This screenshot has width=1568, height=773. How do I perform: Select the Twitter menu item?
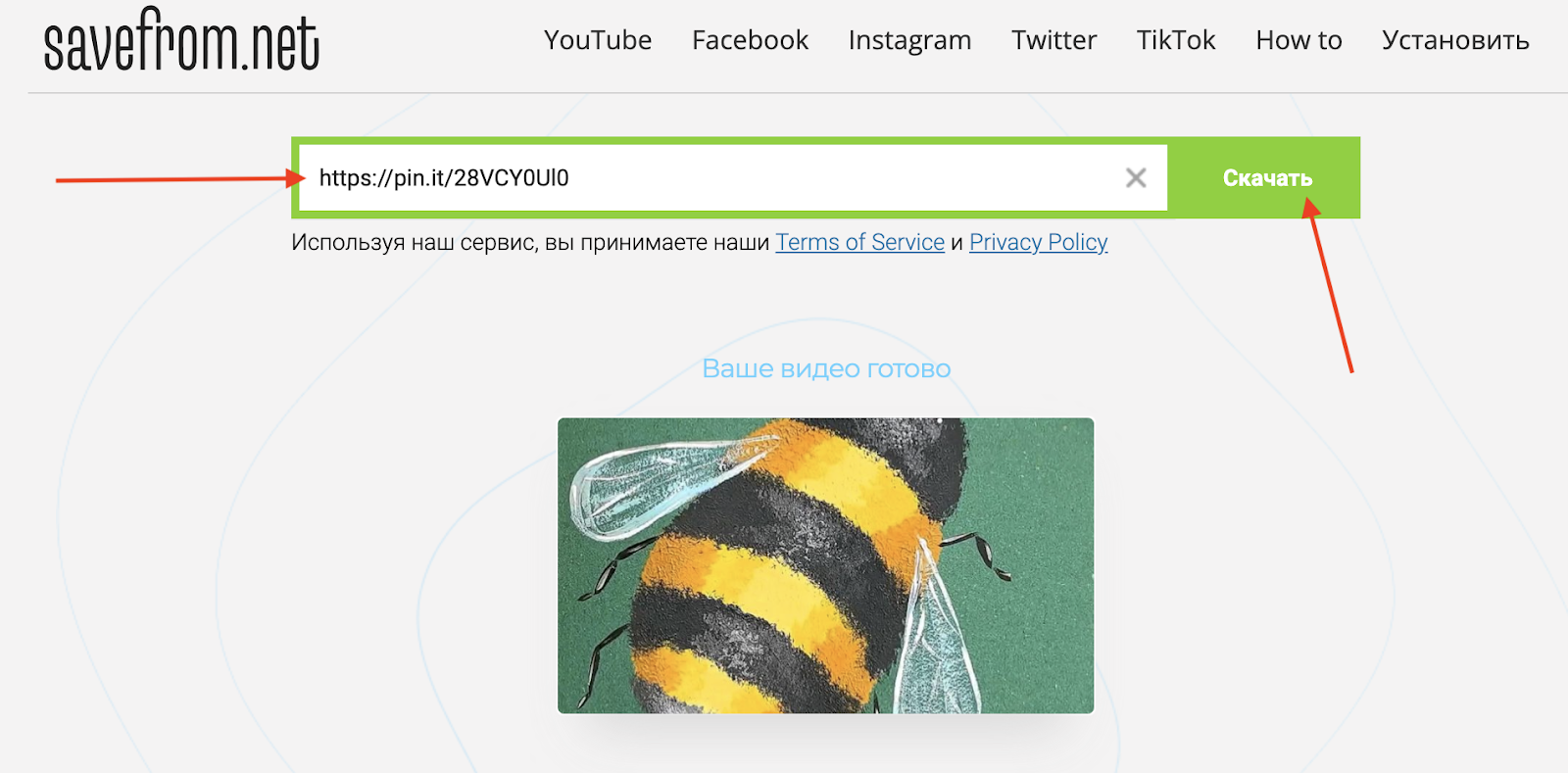[1053, 40]
